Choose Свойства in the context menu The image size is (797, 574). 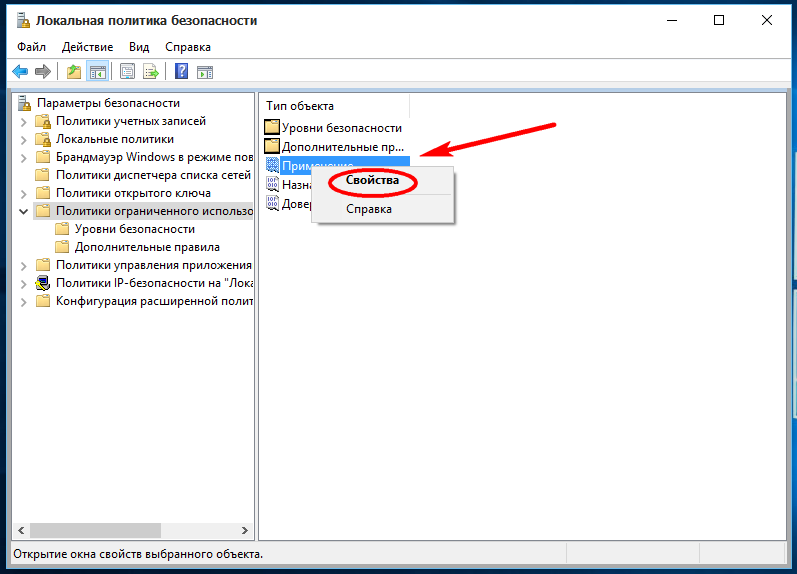click(373, 180)
